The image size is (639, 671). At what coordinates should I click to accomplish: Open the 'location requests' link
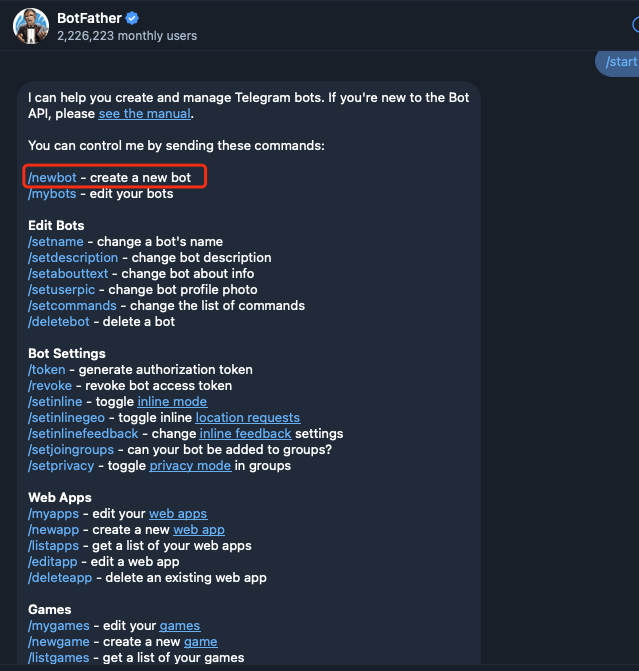(x=248, y=418)
